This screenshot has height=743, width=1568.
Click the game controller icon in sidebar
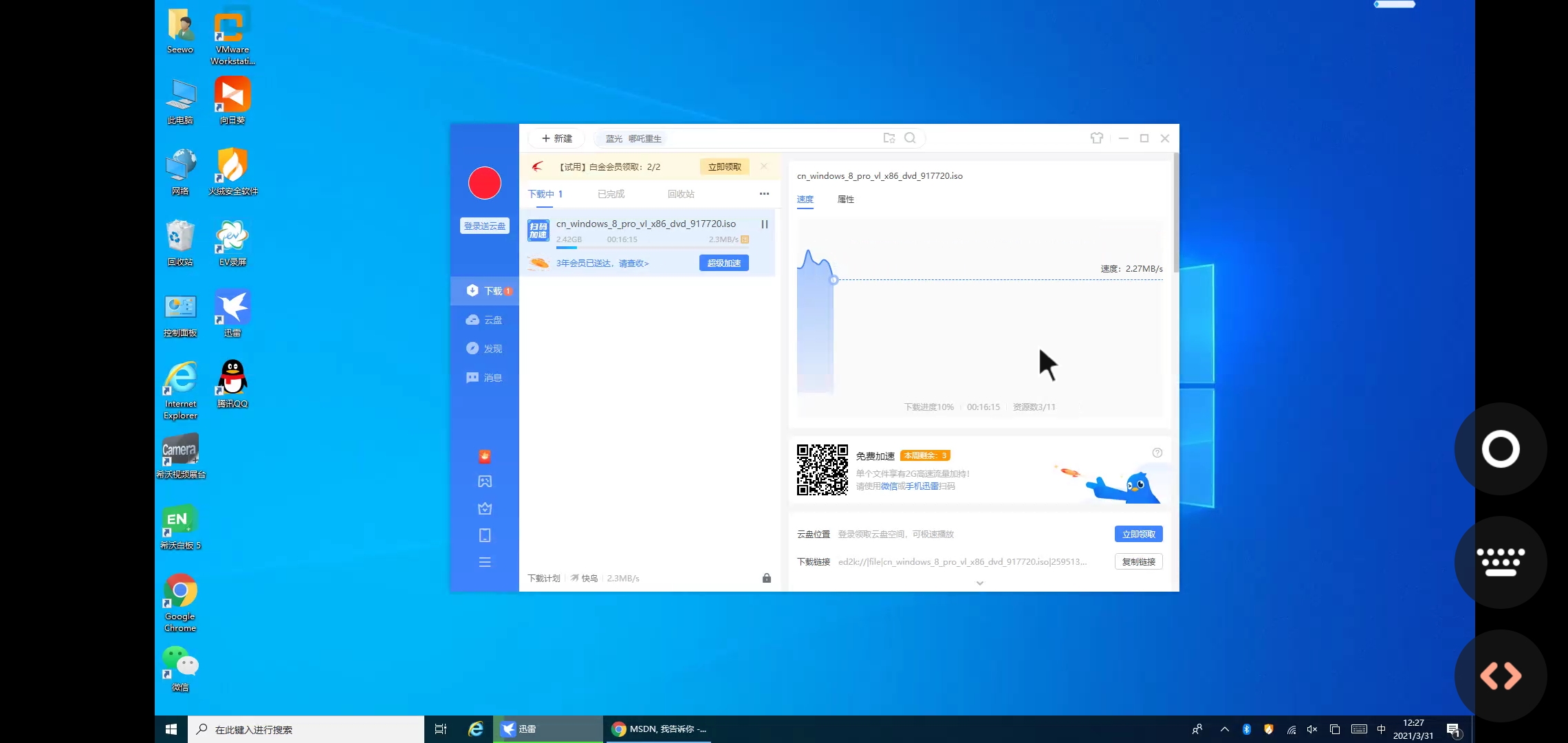coord(485,482)
